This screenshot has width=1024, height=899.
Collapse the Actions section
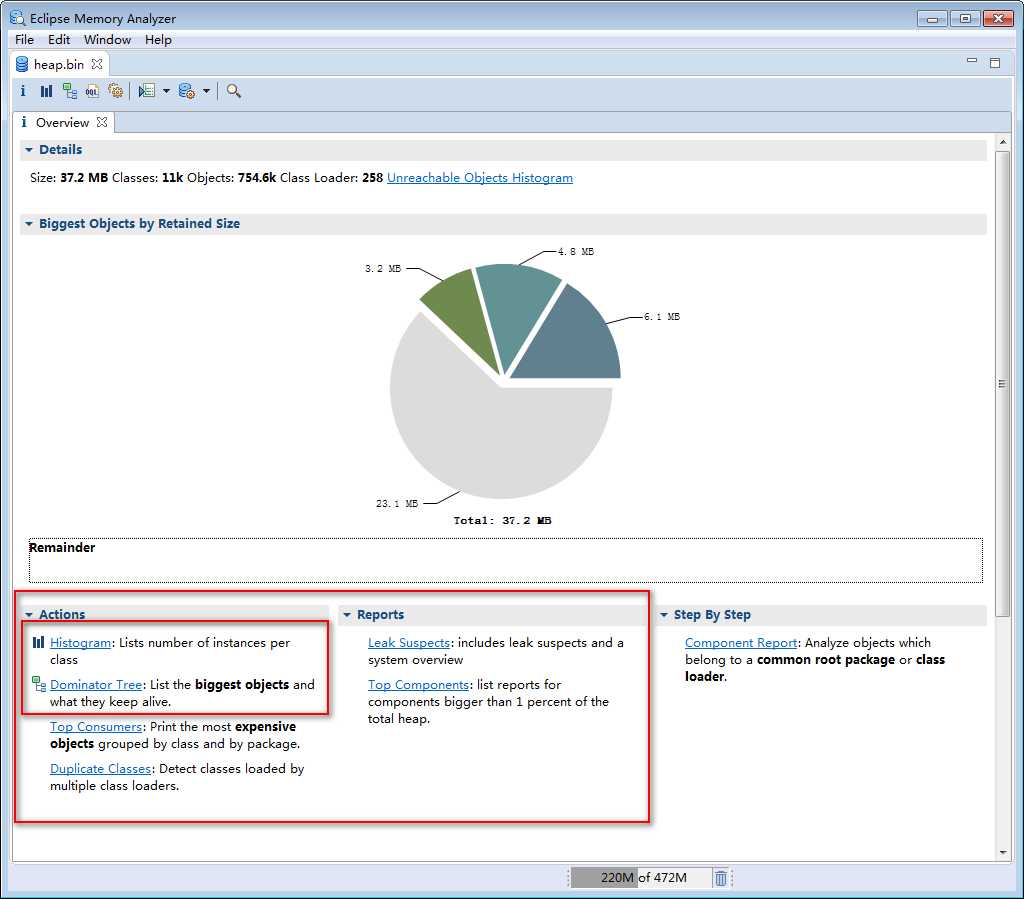(x=29, y=614)
